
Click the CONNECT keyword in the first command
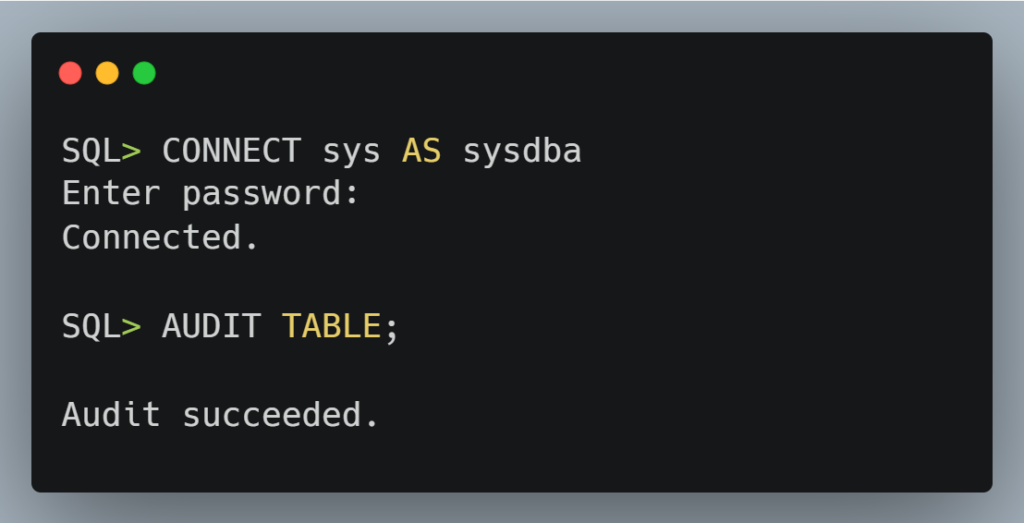tap(231, 151)
